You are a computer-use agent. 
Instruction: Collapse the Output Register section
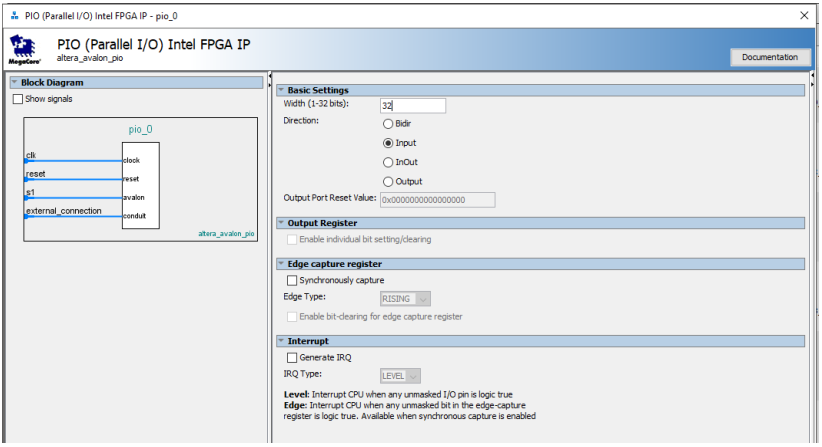(x=281, y=223)
